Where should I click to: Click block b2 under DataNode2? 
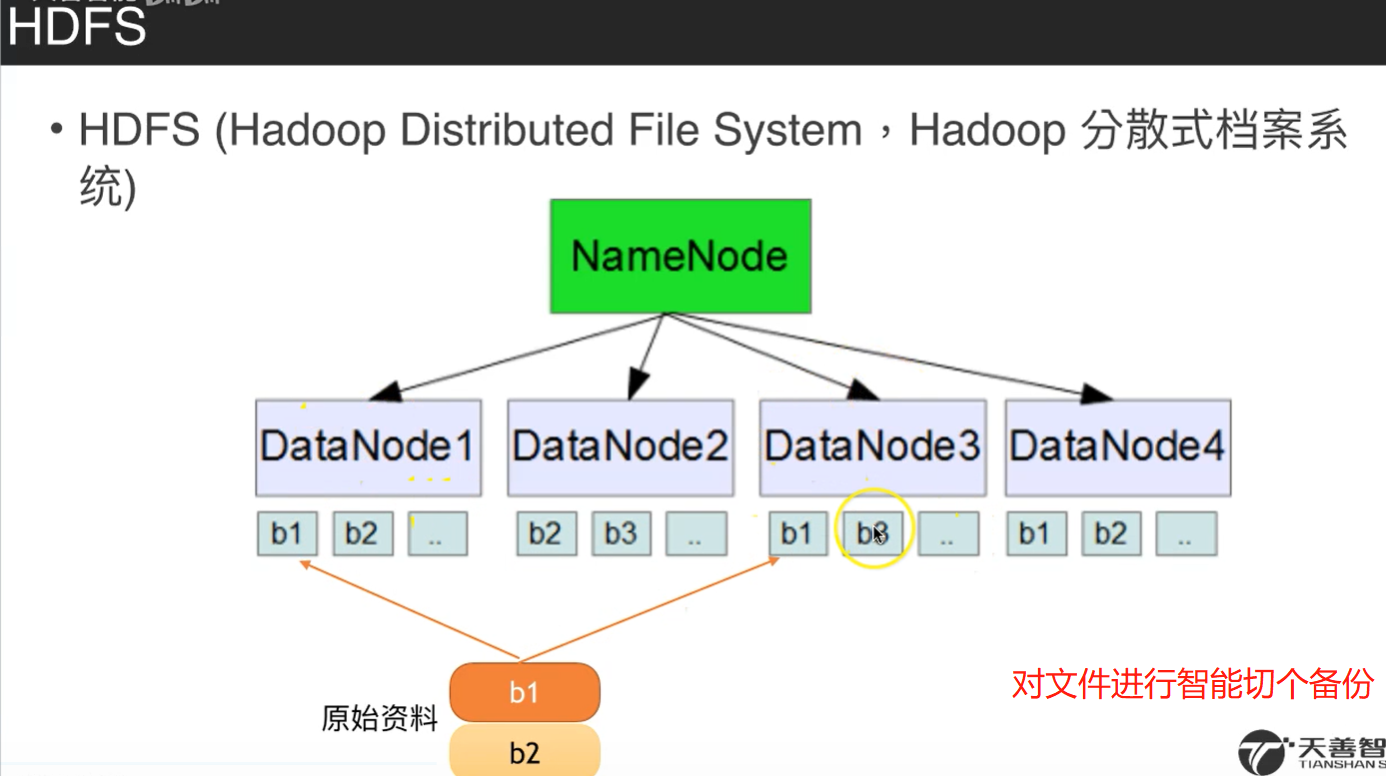(x=546, y=534)
